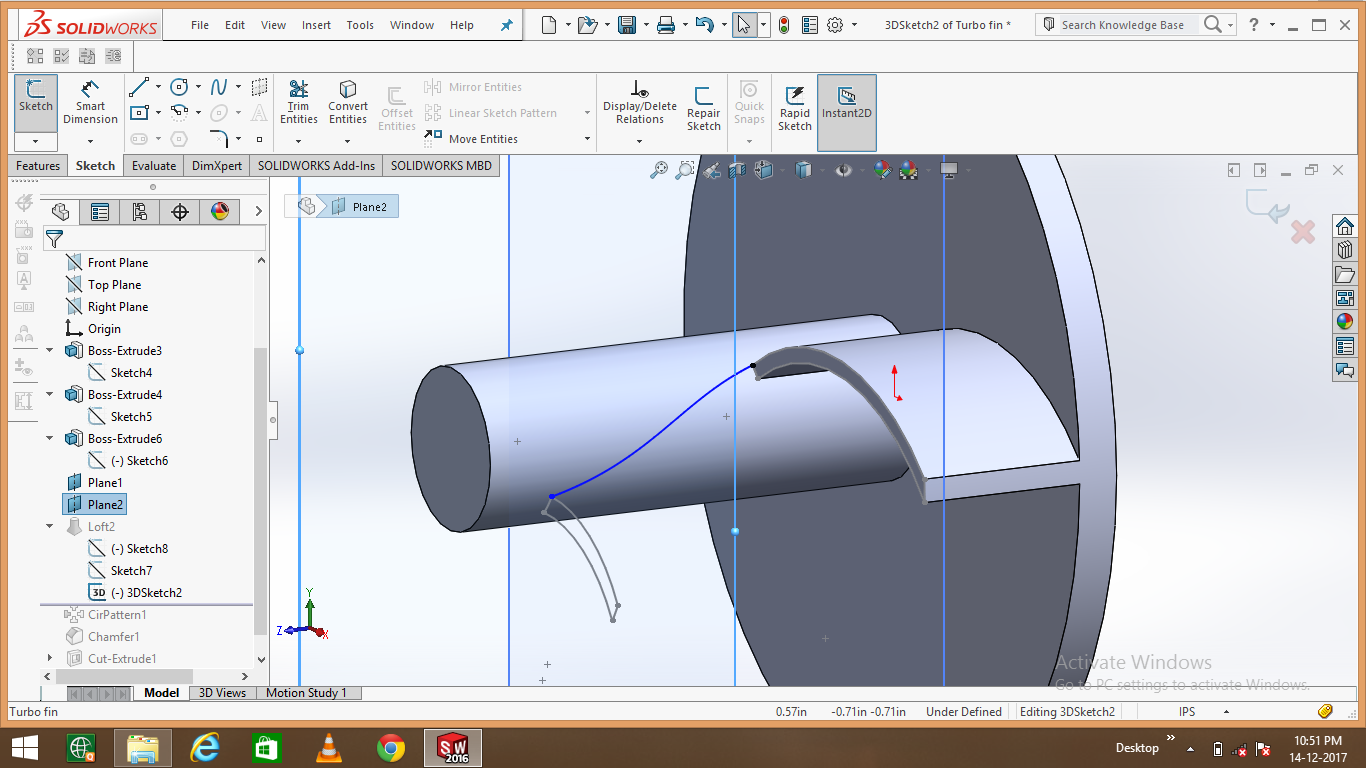
Task: Toggle Quick Snaps on
Action: pyautogui.click(x=748, y=100)
